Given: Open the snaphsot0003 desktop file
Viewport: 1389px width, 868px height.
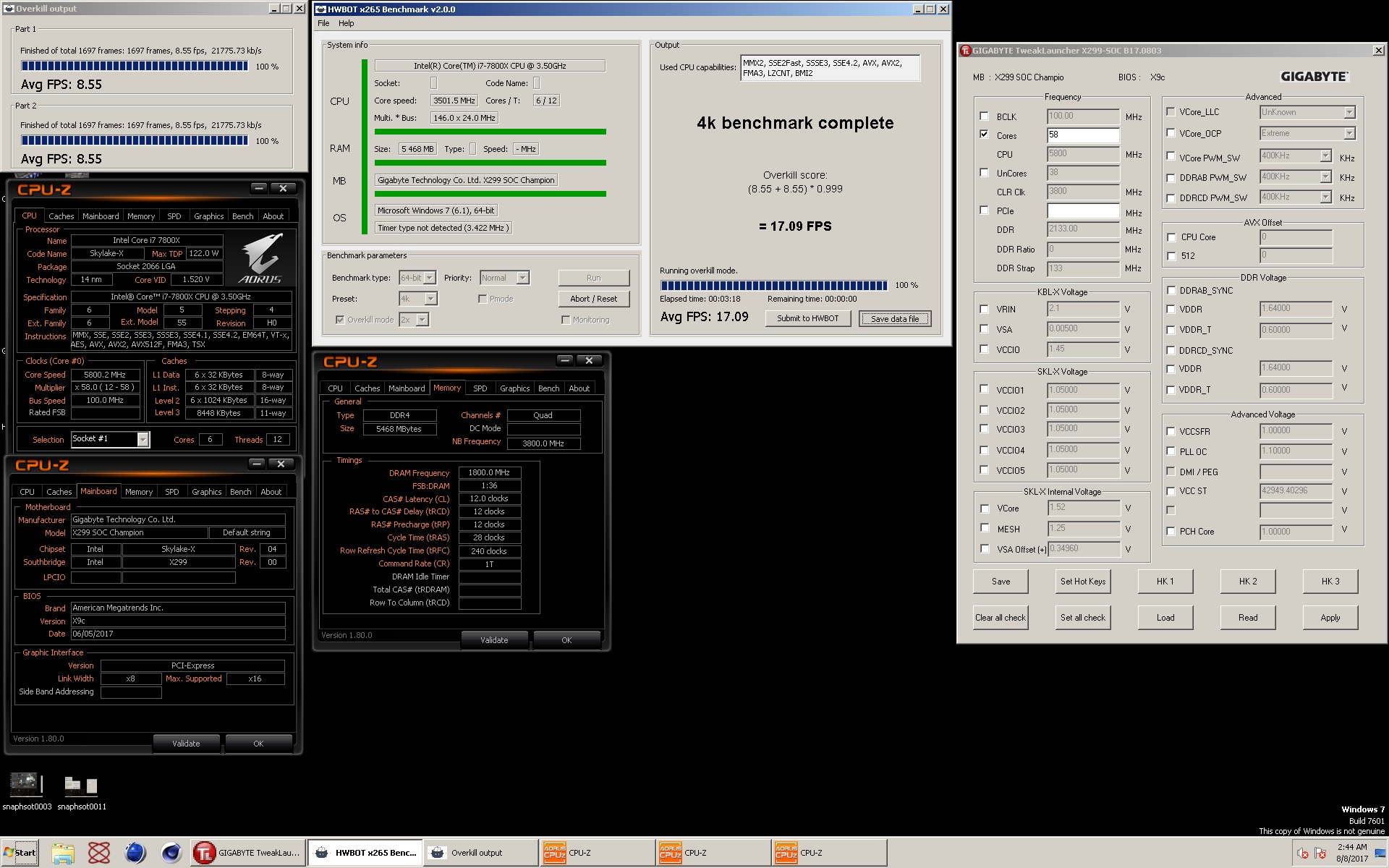Looking at the screenshot, I should (x=26, y=791).
